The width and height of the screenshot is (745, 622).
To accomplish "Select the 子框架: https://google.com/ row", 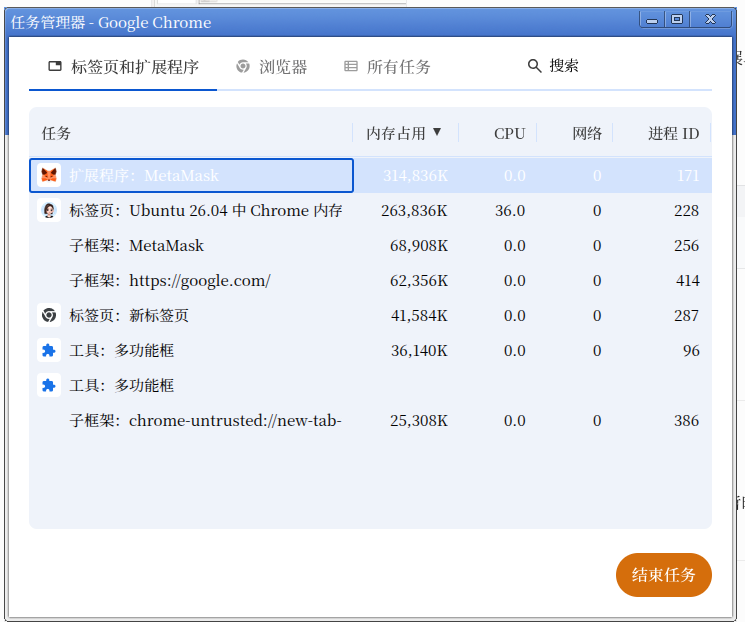I will coord(371,280).
